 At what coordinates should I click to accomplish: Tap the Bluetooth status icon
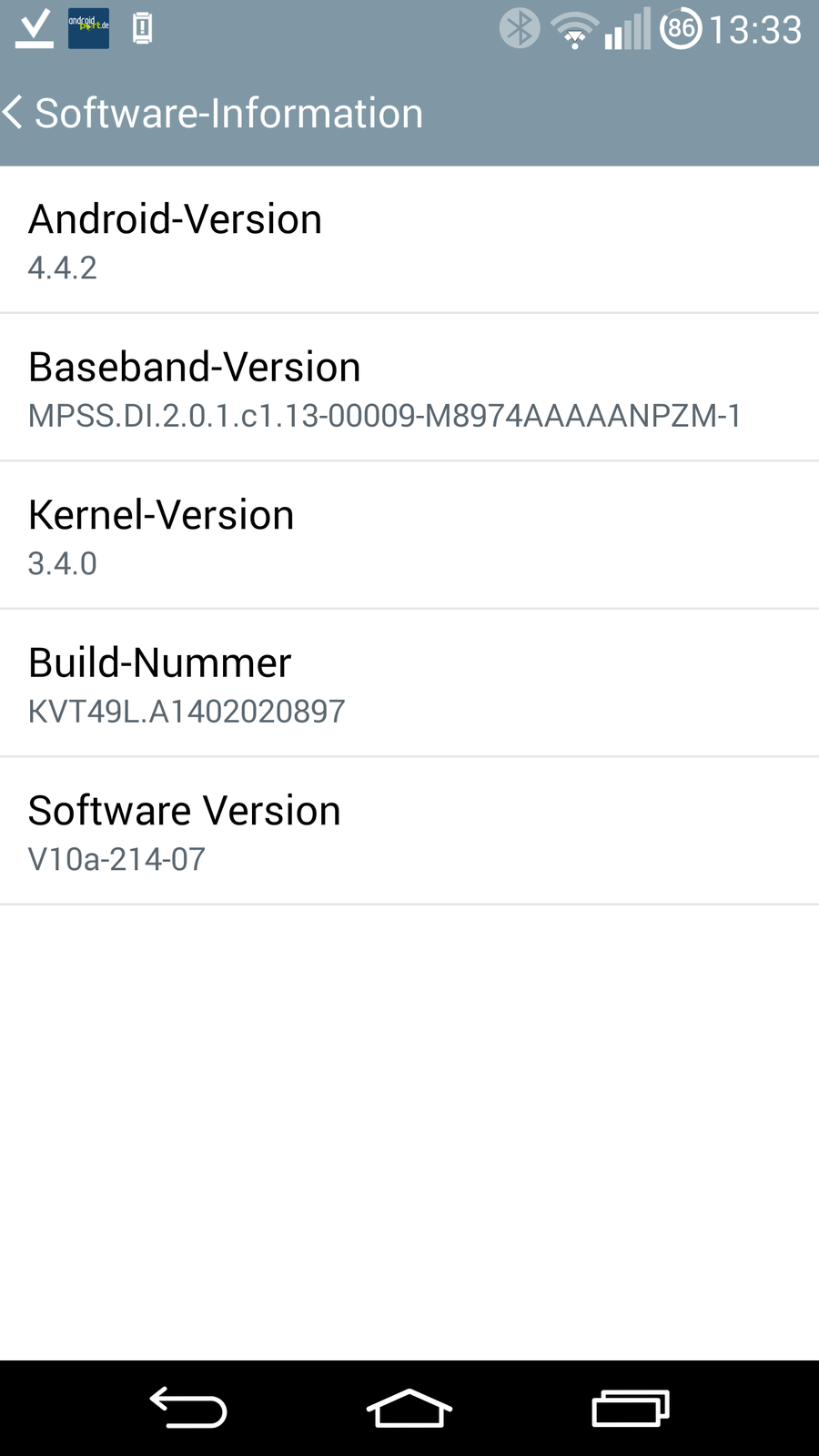(x=520, y=28)
